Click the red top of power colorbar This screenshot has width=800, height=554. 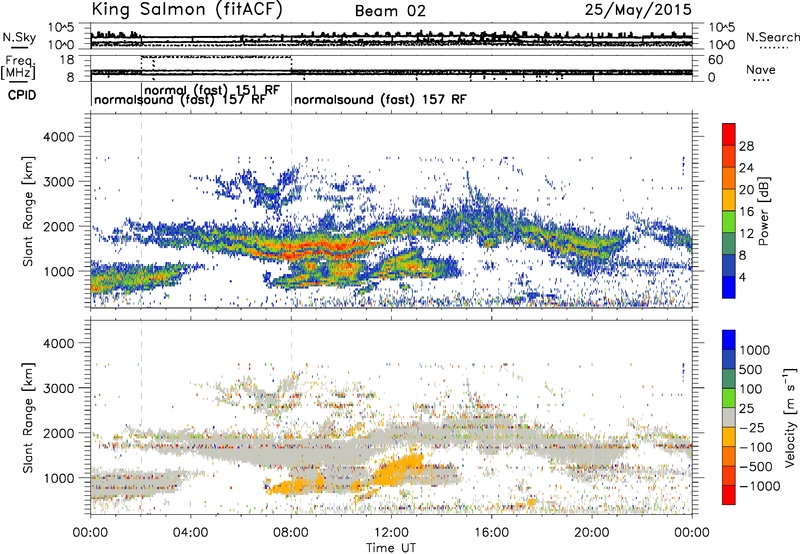729,134
